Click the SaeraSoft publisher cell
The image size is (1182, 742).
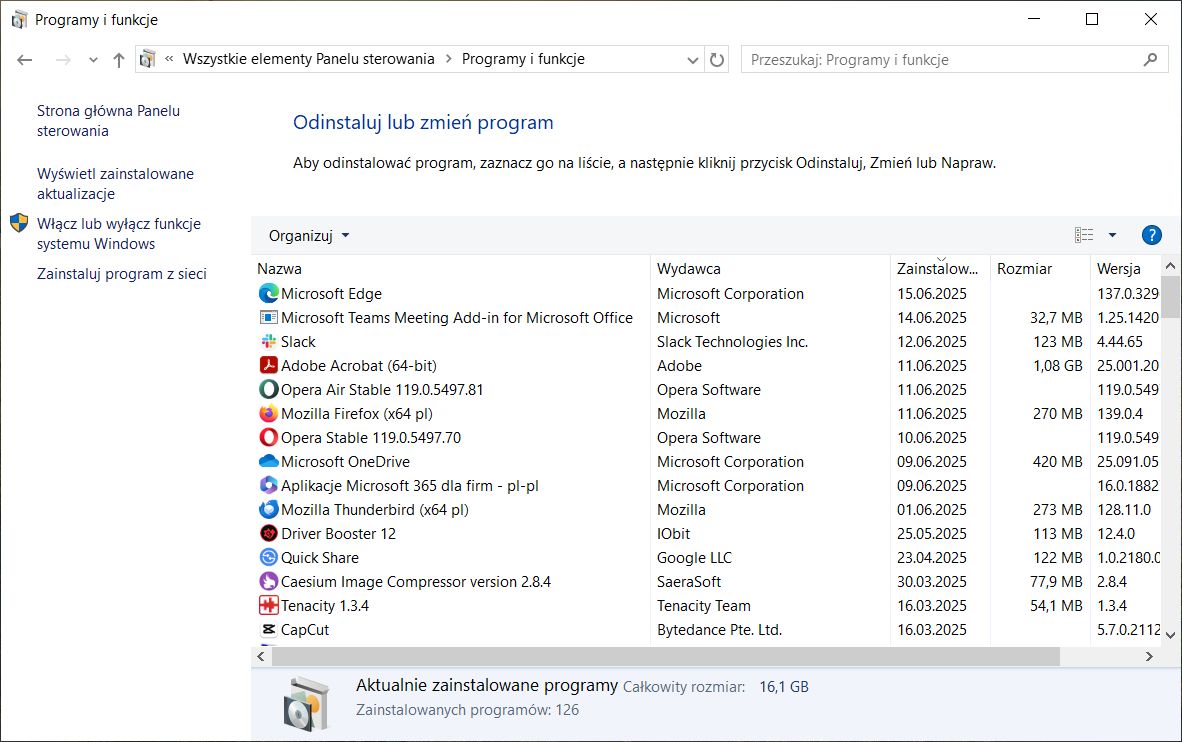689,581
